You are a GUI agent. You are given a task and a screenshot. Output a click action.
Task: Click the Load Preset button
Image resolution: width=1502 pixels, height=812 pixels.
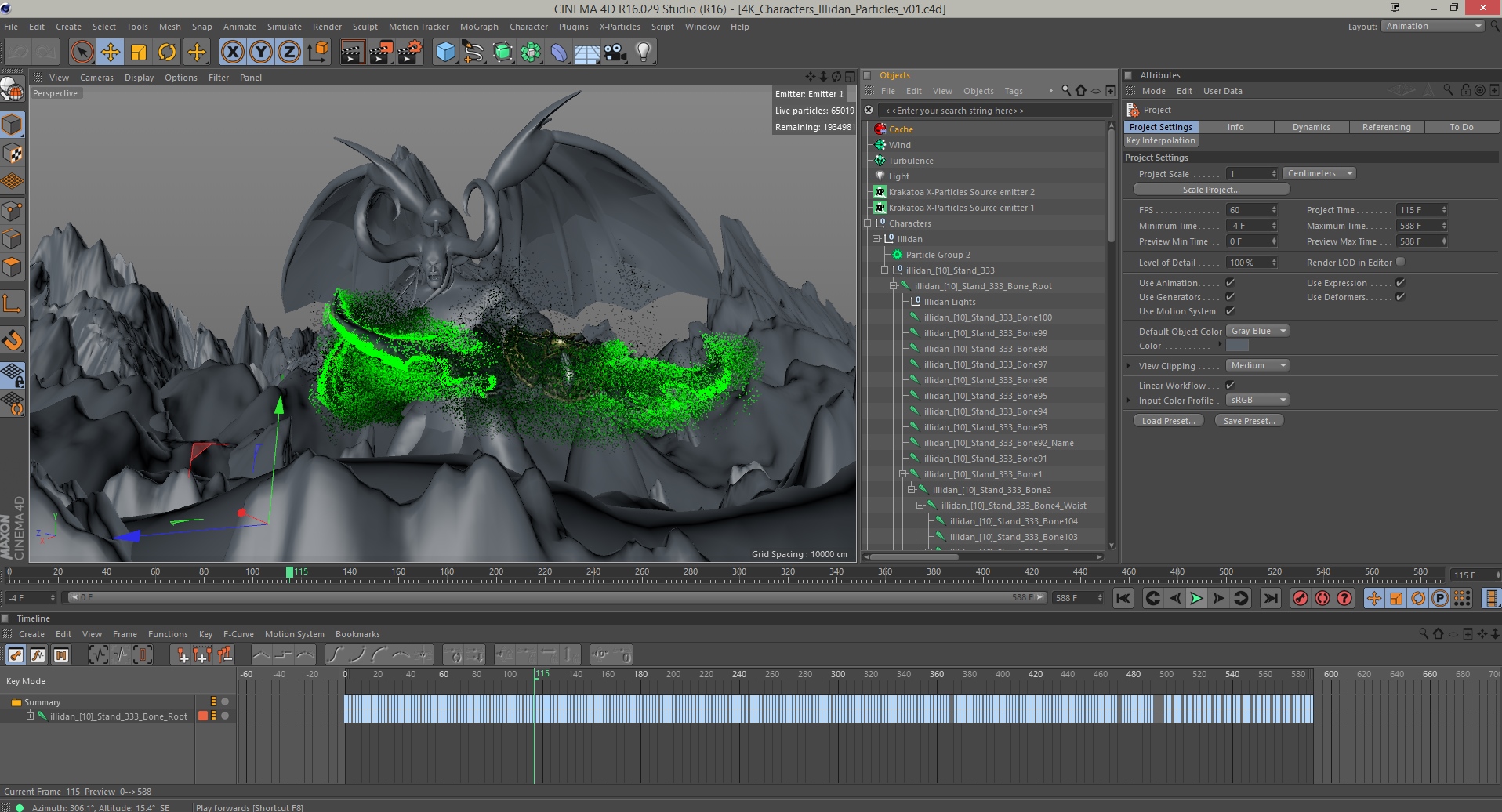tap(1168, 421)
